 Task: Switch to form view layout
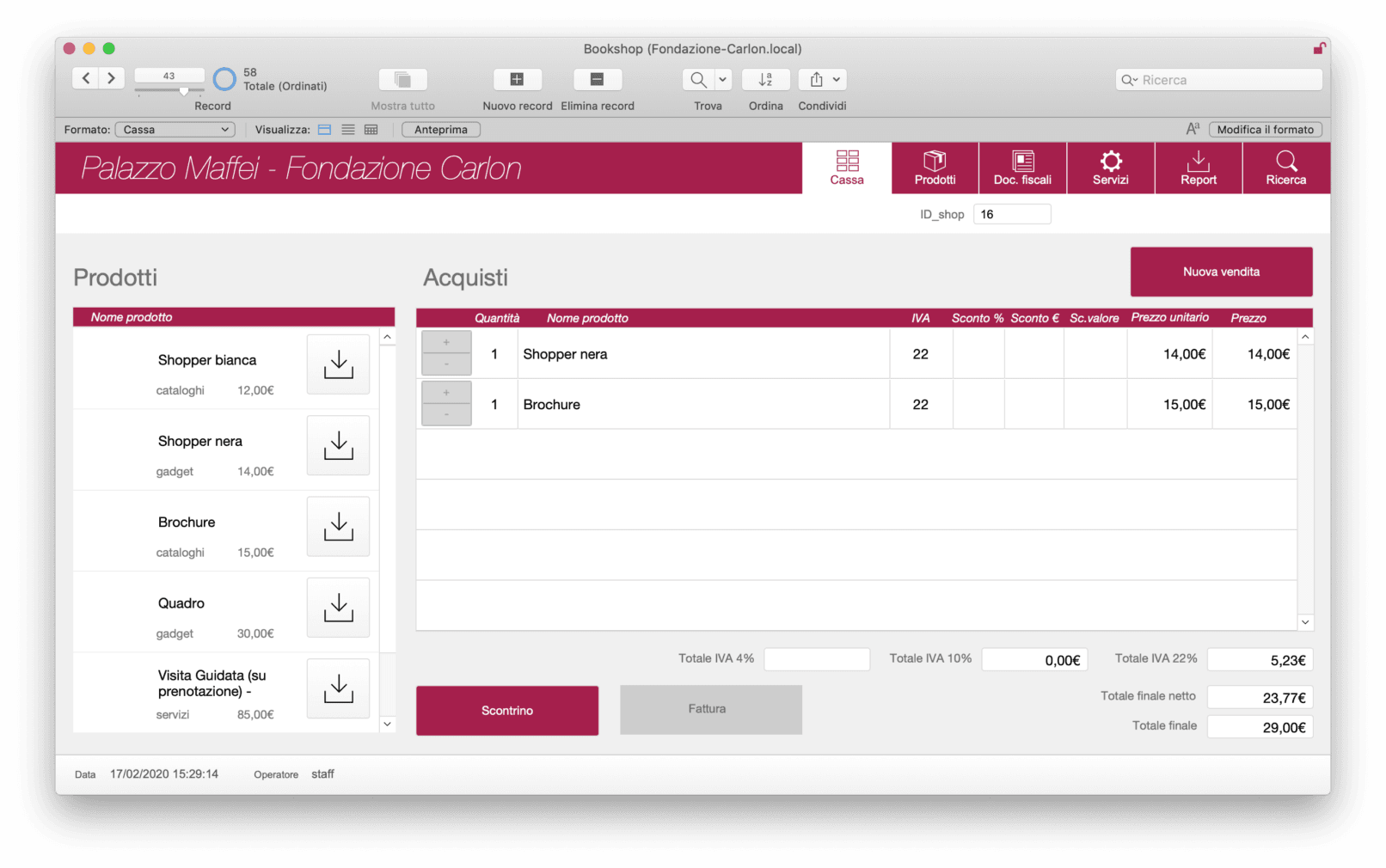point(324,130)
